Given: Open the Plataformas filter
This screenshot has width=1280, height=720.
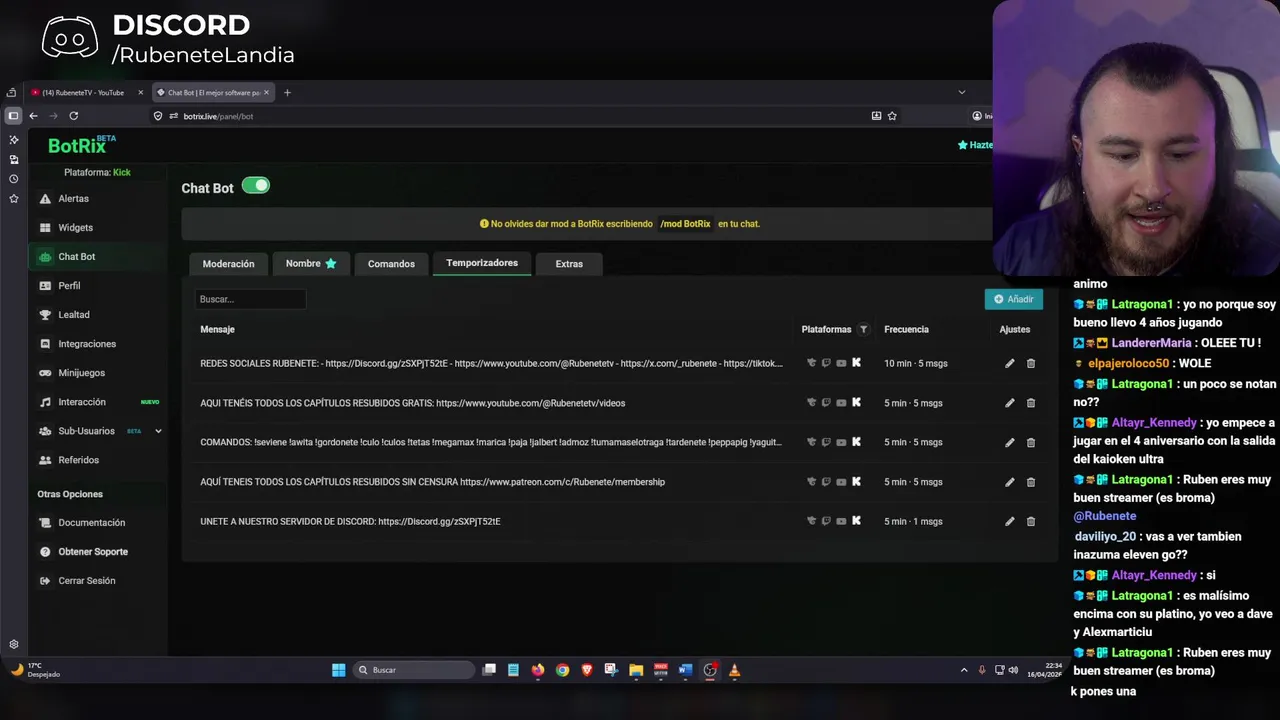Looking at the screenshot, I should 864,329.
